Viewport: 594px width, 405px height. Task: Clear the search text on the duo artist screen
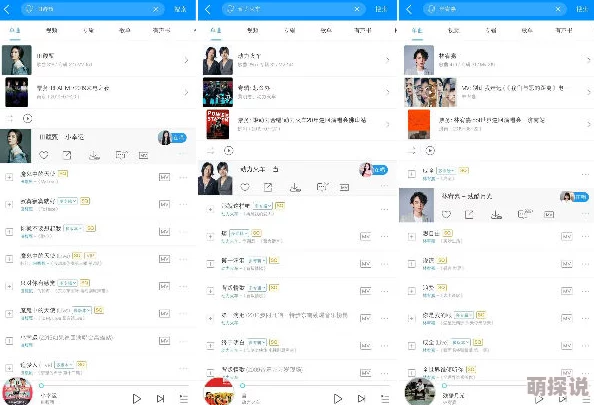pyautogui.click(x=357, y=9)
